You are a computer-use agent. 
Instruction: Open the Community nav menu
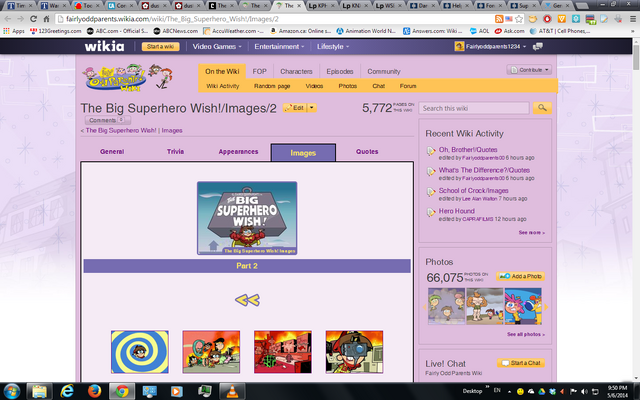pos(384,71)
